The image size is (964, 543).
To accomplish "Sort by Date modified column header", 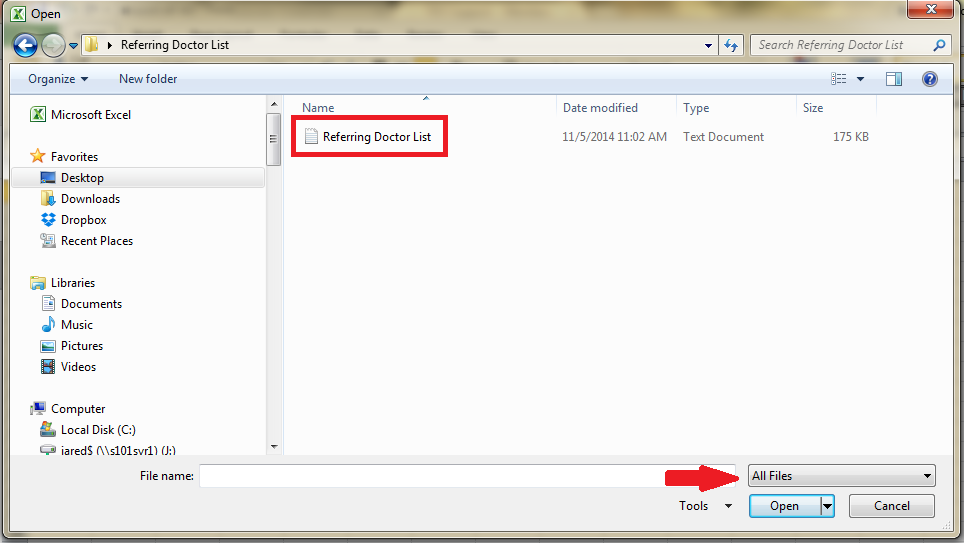I will 600,108.
